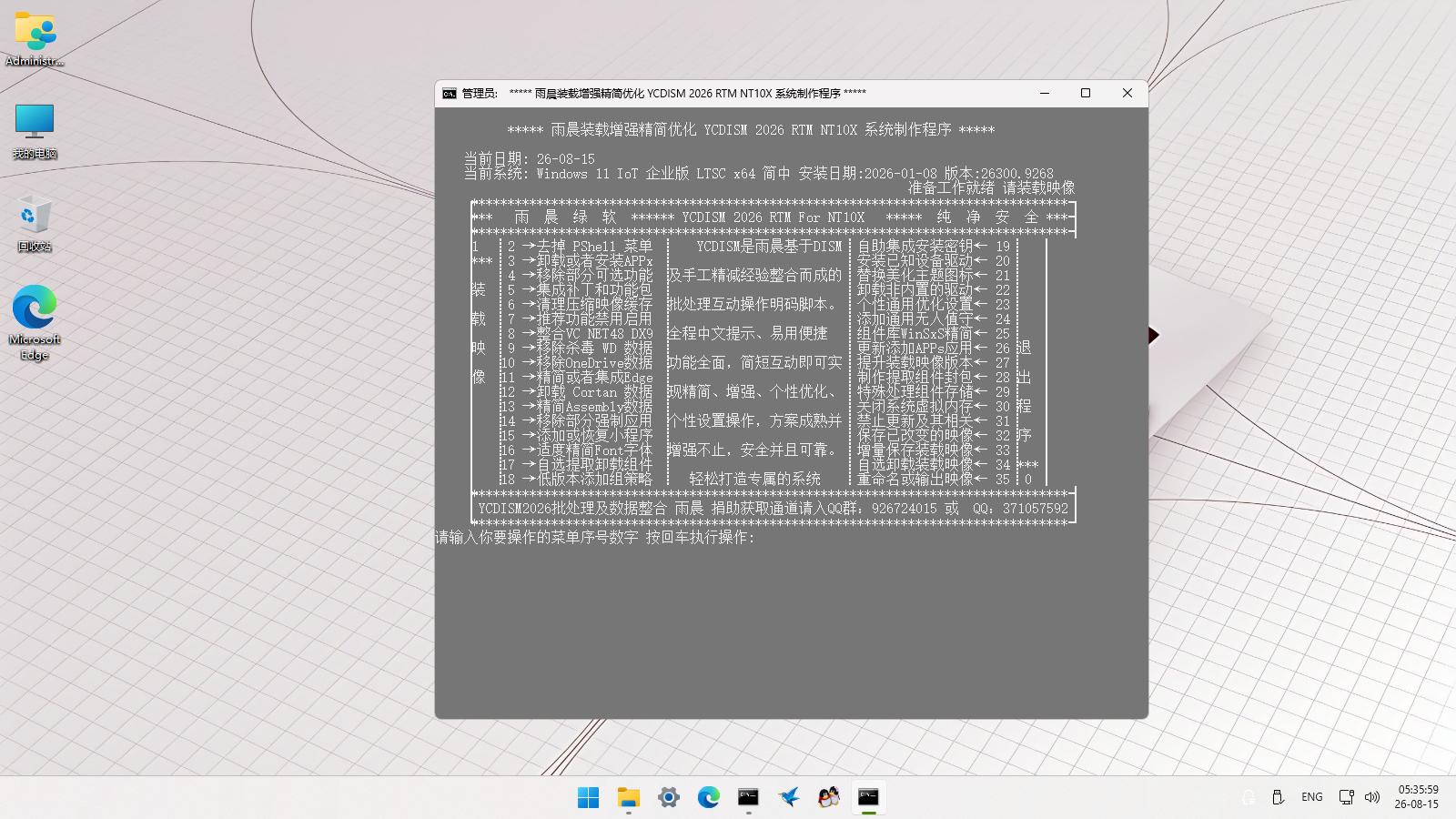This screenshot has width=1456, height=819.
Task: Open the Windows Start menu
Action: 589,798
